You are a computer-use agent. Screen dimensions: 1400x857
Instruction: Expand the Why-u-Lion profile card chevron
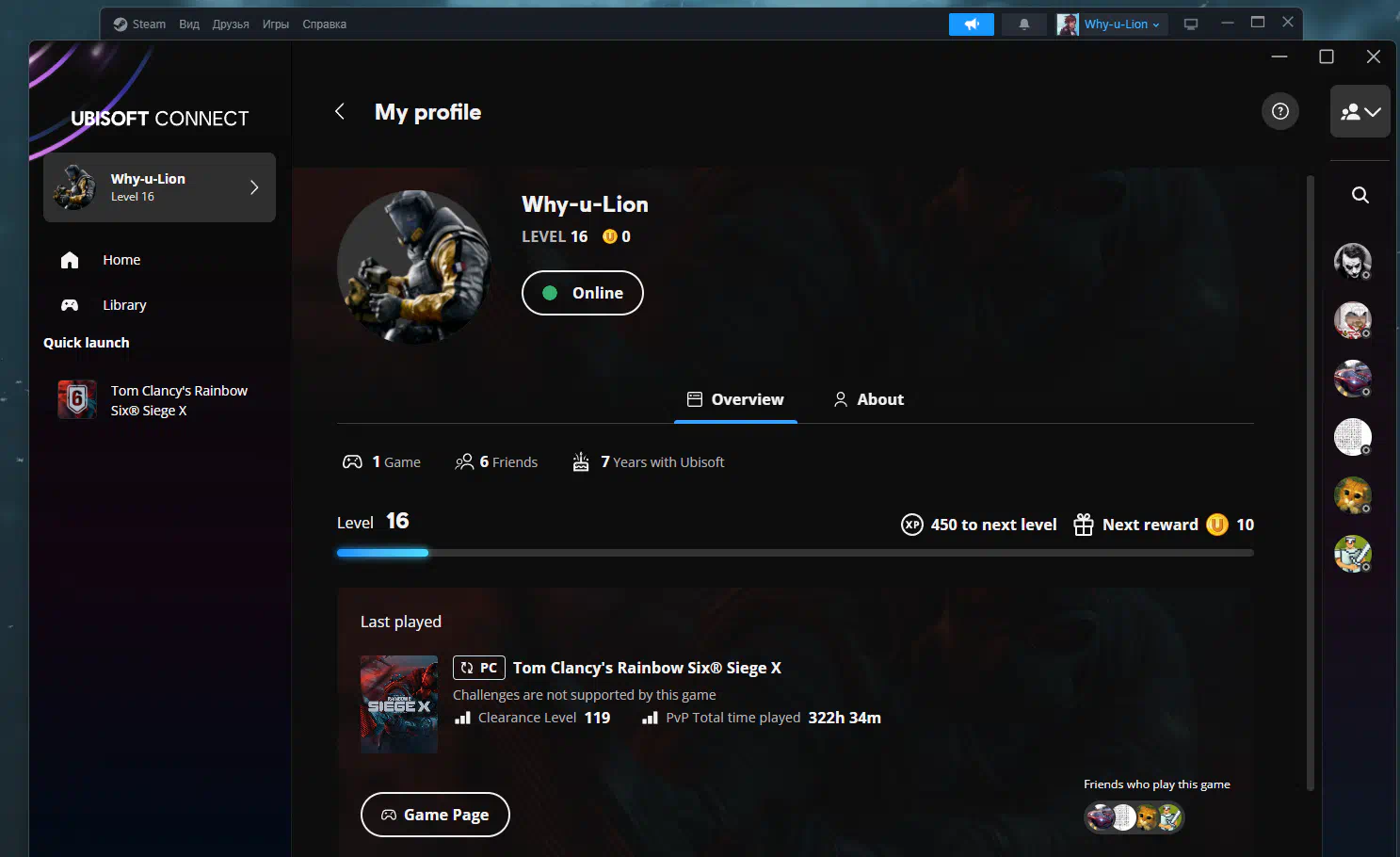click(253, 187)
